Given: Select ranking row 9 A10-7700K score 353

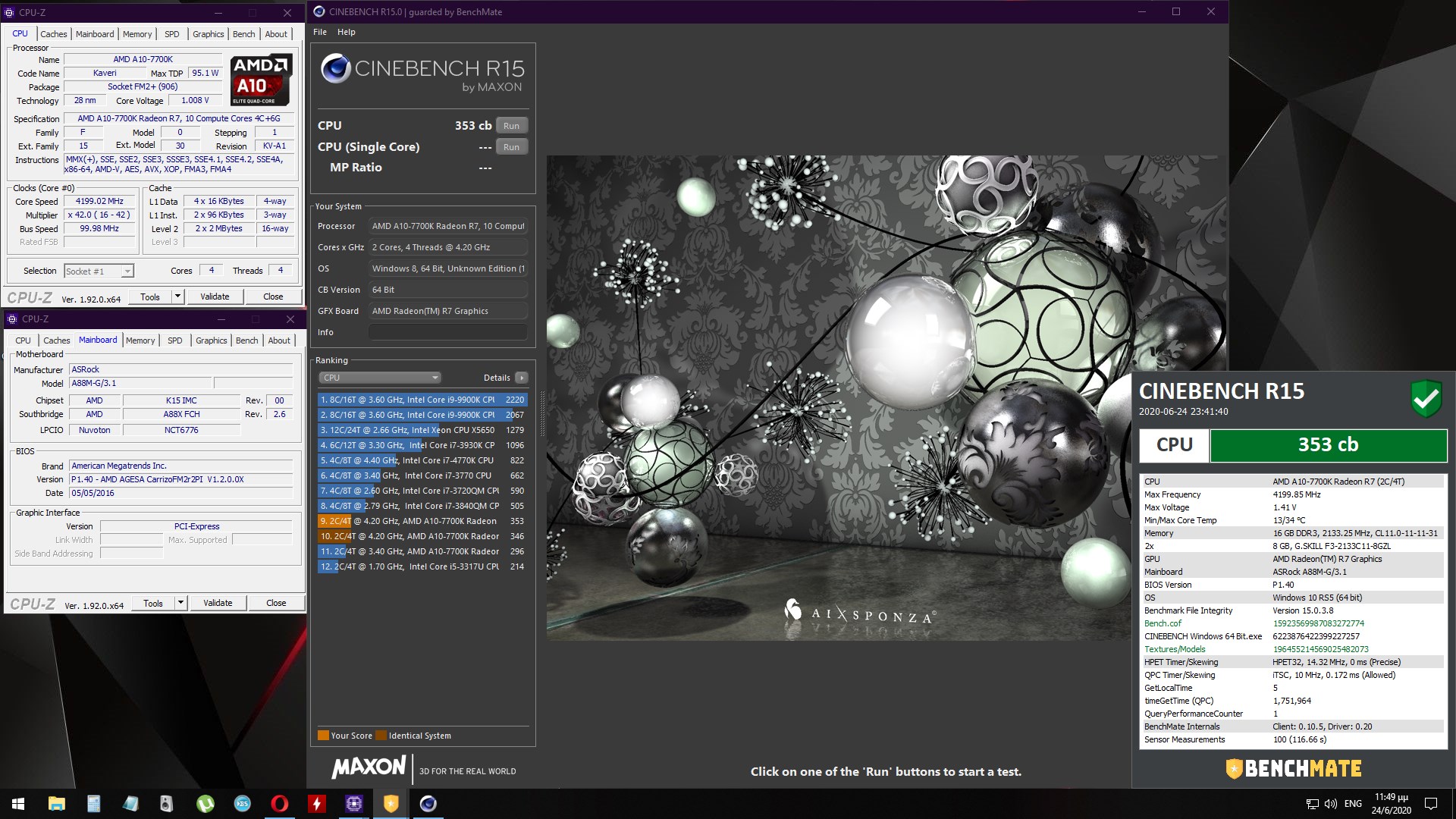Looking at the screenshot, I should (x=422, y=521).
